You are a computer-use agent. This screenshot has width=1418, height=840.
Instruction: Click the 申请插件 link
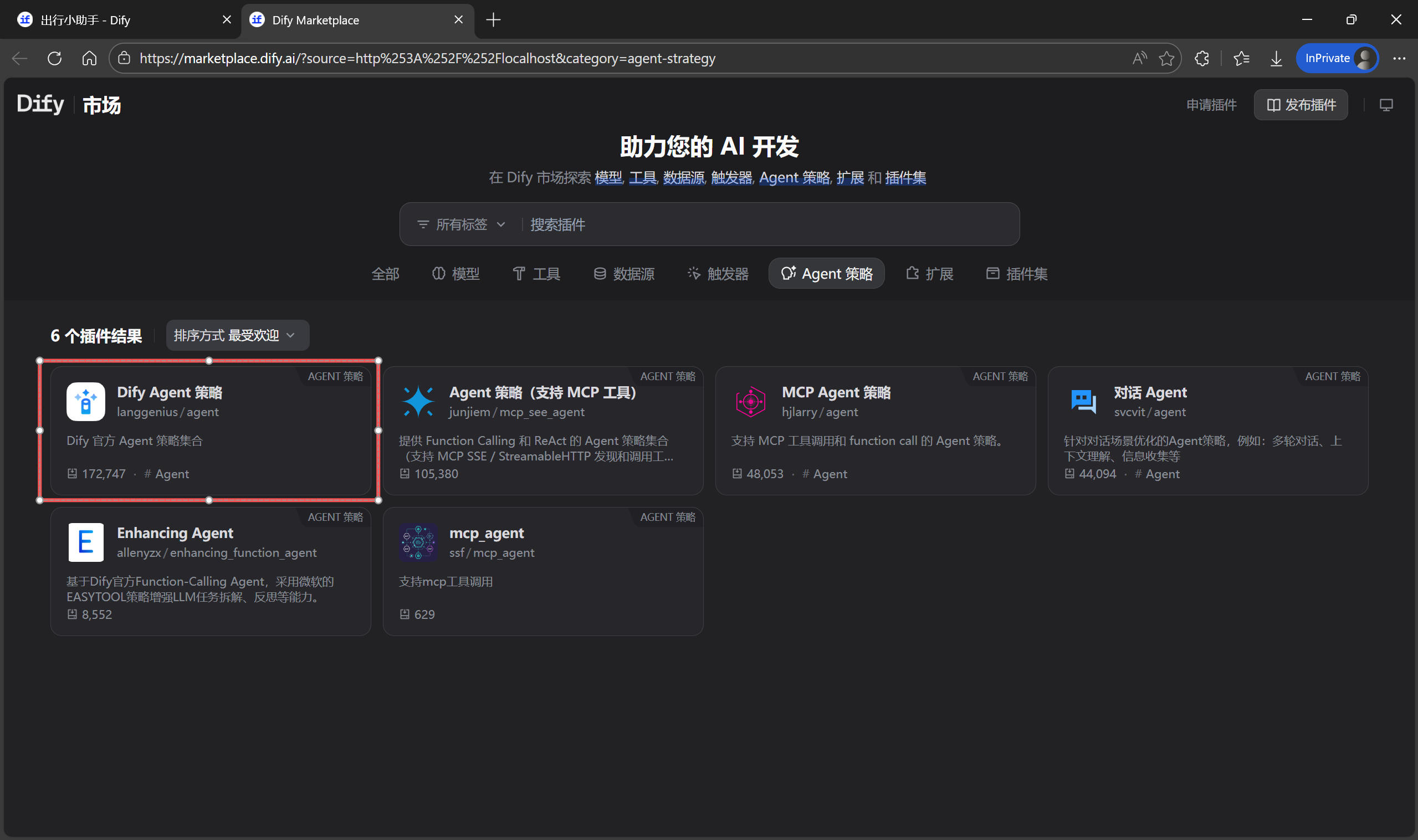pyautogui.click(x=1211, y=105)
